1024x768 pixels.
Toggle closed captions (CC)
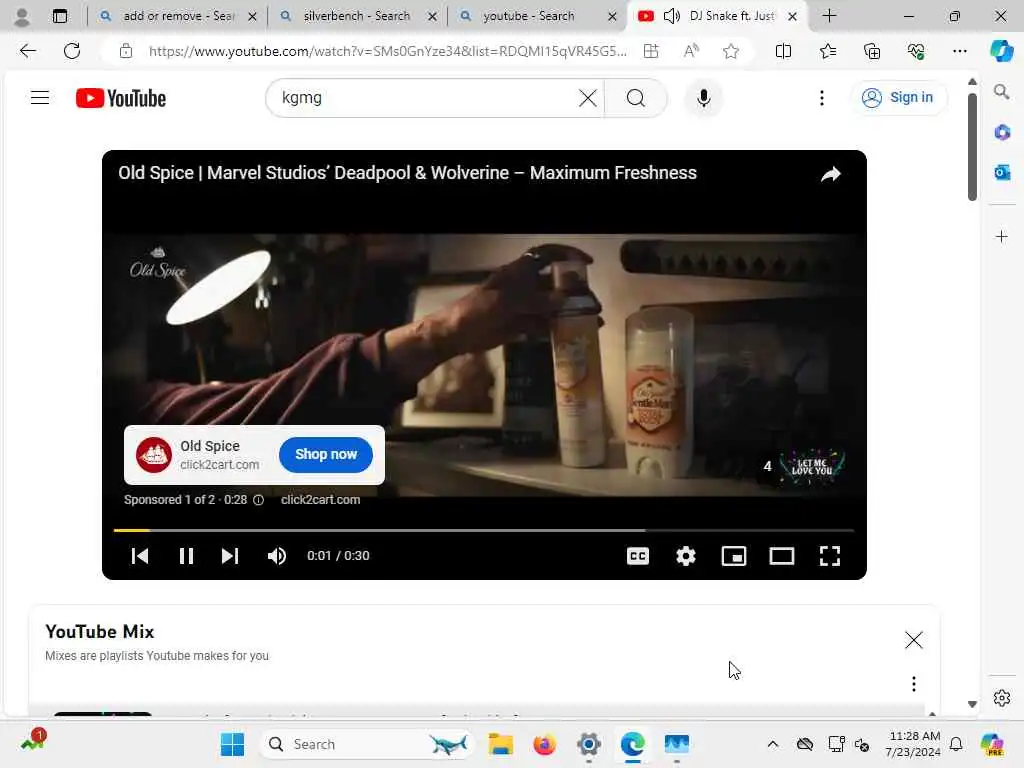637,556
